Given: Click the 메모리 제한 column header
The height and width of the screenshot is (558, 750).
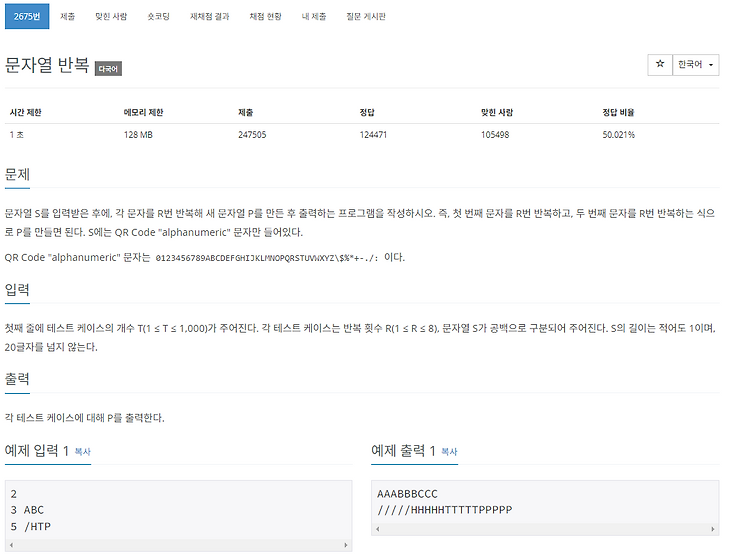Looking at the screenshot, I should 143,112.
